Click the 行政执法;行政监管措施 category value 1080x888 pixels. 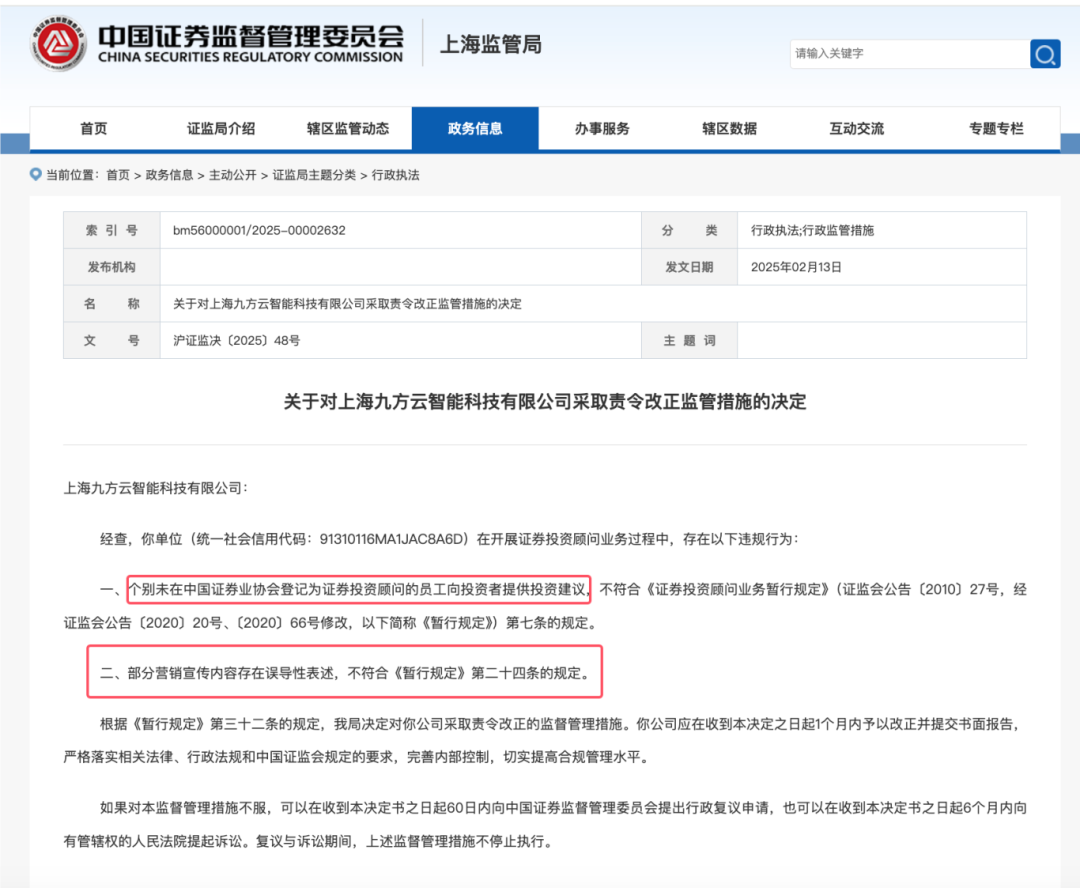[812, 230]
